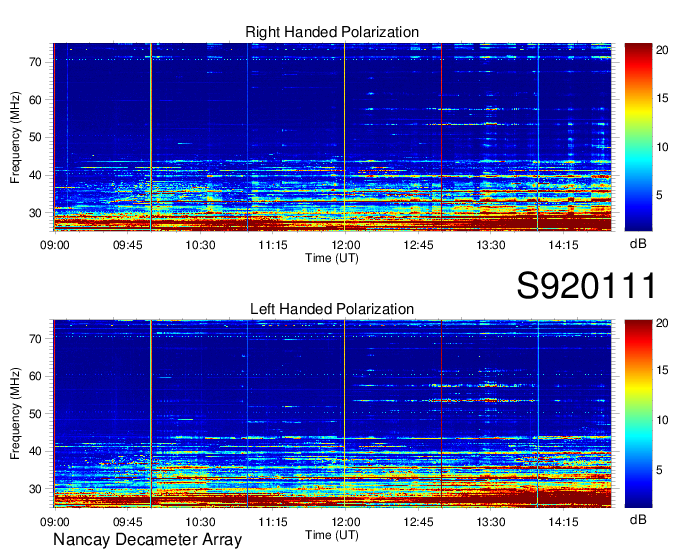This screenshot has height=552, width=680.
Task: Click the 12:00 tick label under the top plot
Action: [345, 245]
